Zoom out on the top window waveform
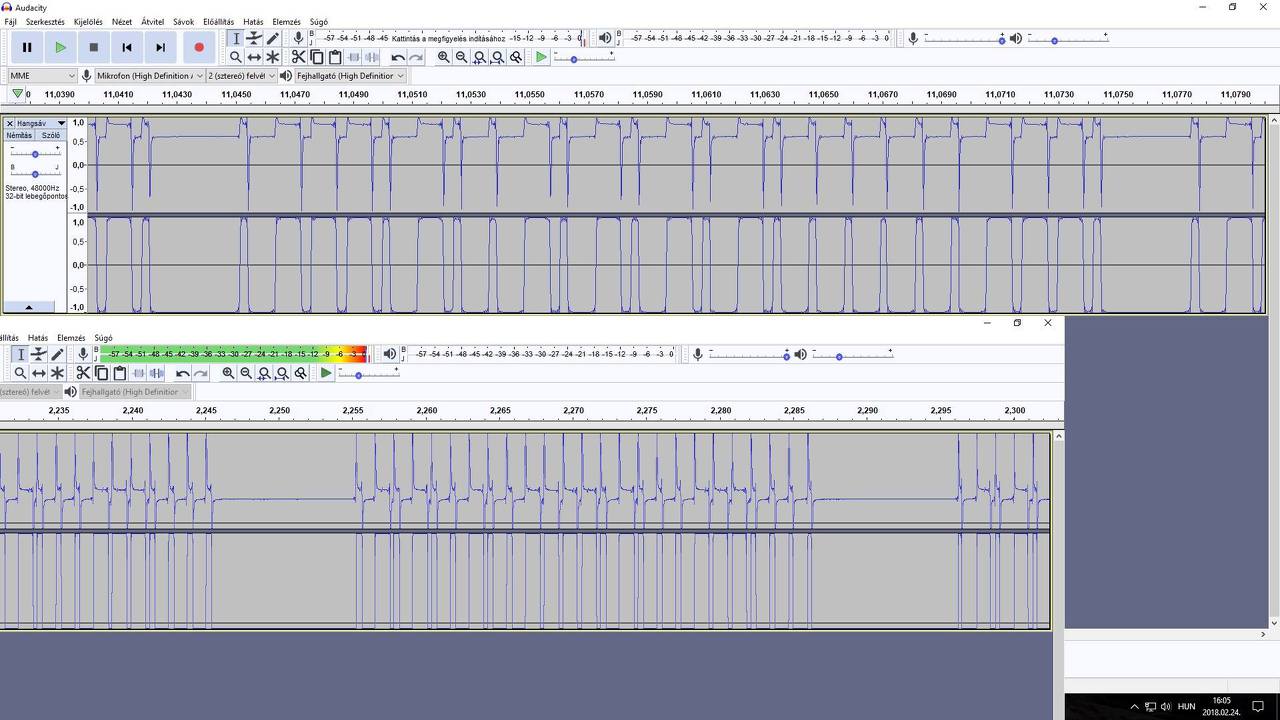The height and width of the screenshot is (720, 1280). 461,57
